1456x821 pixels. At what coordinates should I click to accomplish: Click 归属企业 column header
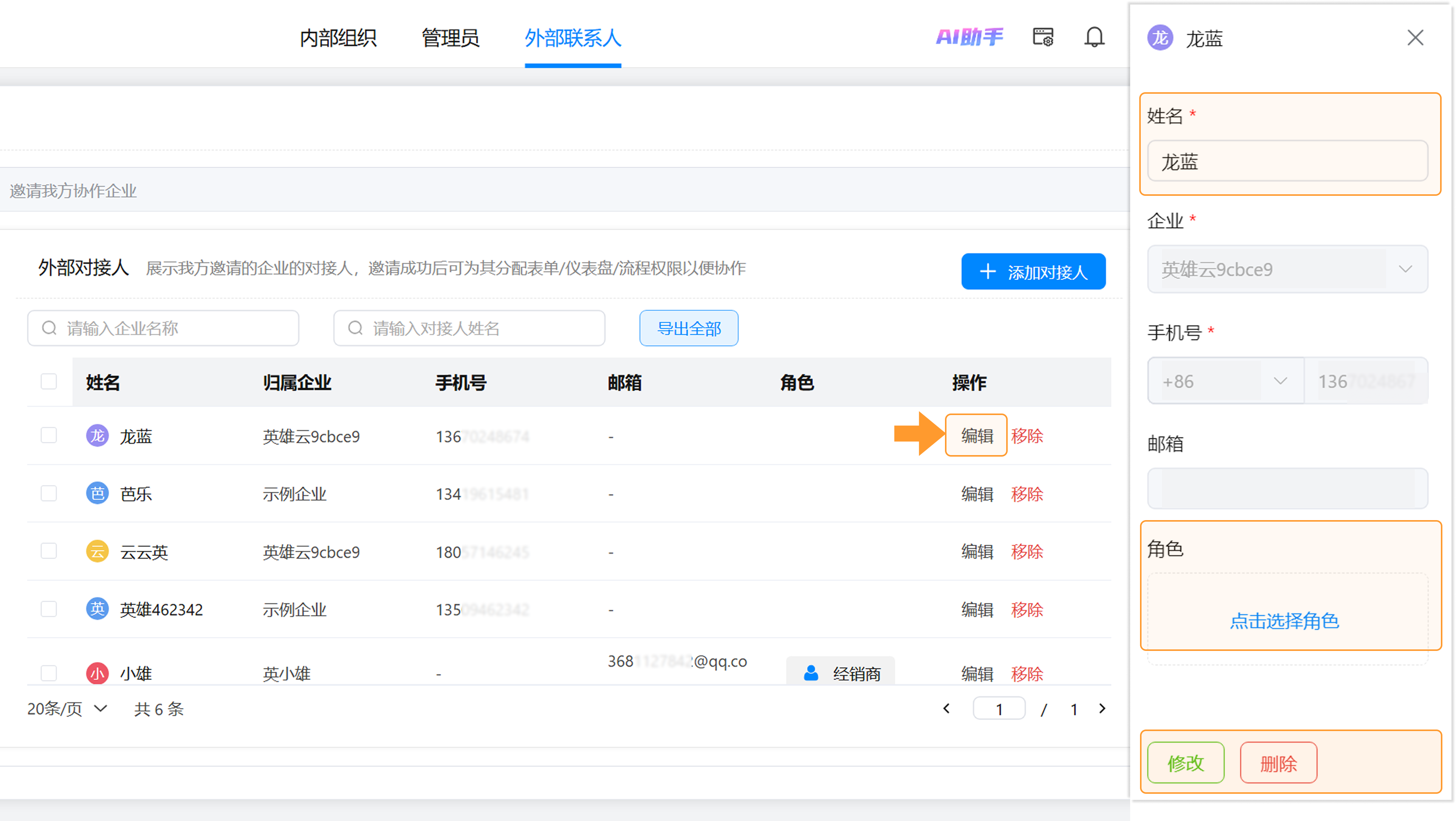click(297, 383)
